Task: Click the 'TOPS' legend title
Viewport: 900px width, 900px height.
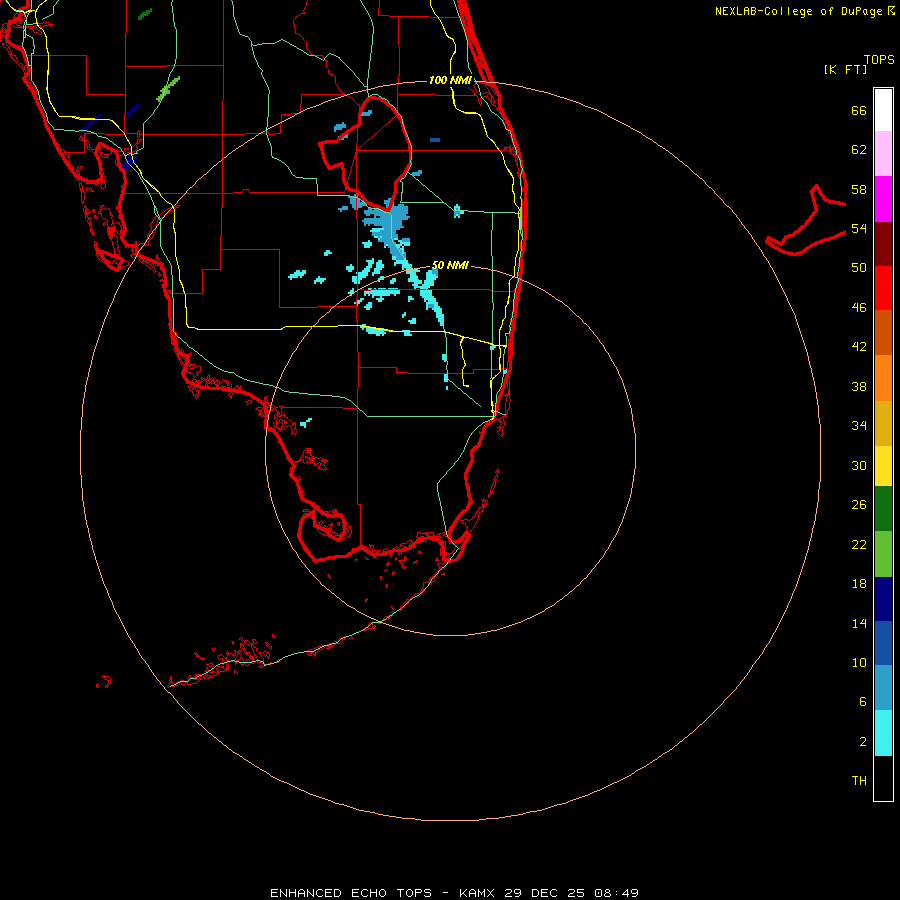Action: [x=879, y=59]
